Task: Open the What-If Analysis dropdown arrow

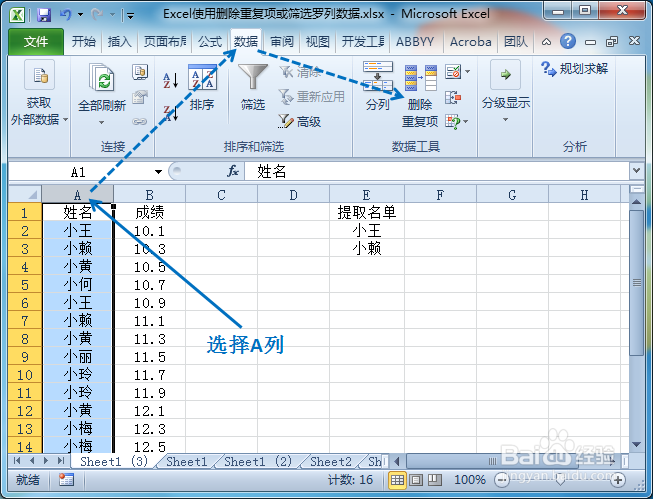Action: tap(466, 122)
